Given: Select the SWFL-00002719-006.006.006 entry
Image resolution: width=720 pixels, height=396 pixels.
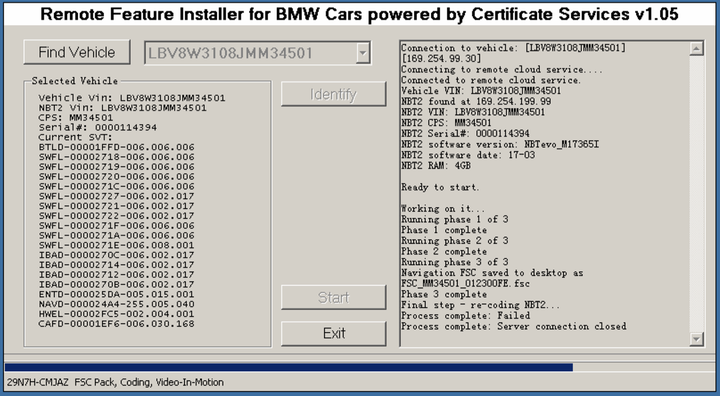Looking at the screenshot, I should [116, 167].
